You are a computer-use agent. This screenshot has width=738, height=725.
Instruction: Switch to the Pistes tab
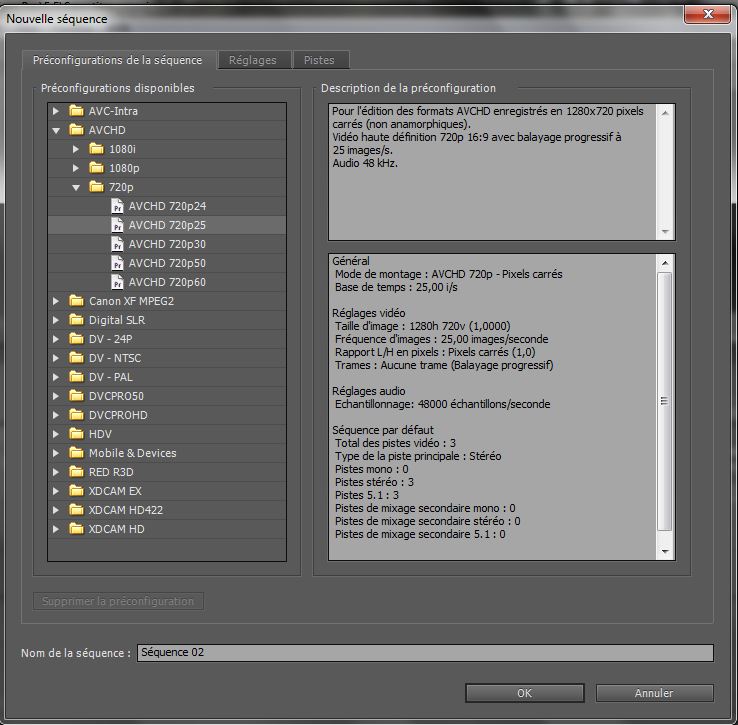(x=320, y=60)
